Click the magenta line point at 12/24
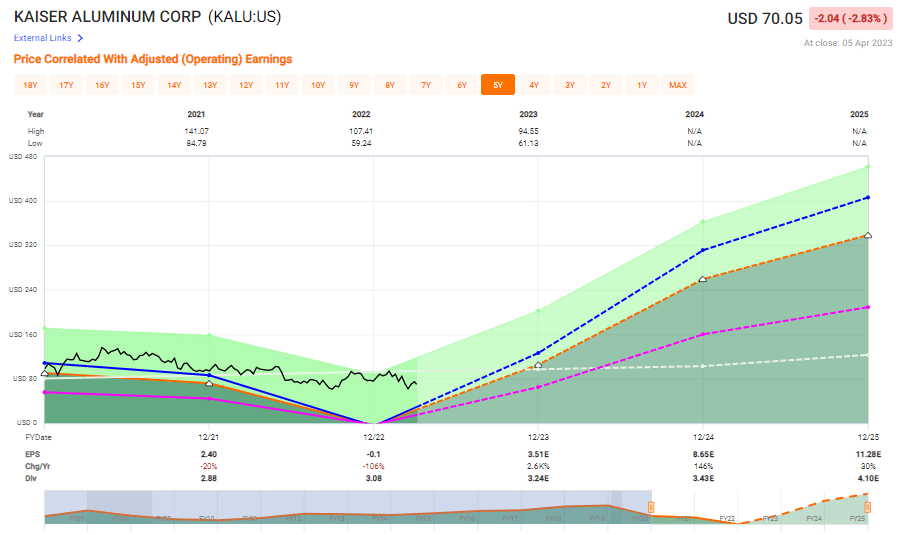The width and height of the screenshot is (899, 535). point(703,334)
